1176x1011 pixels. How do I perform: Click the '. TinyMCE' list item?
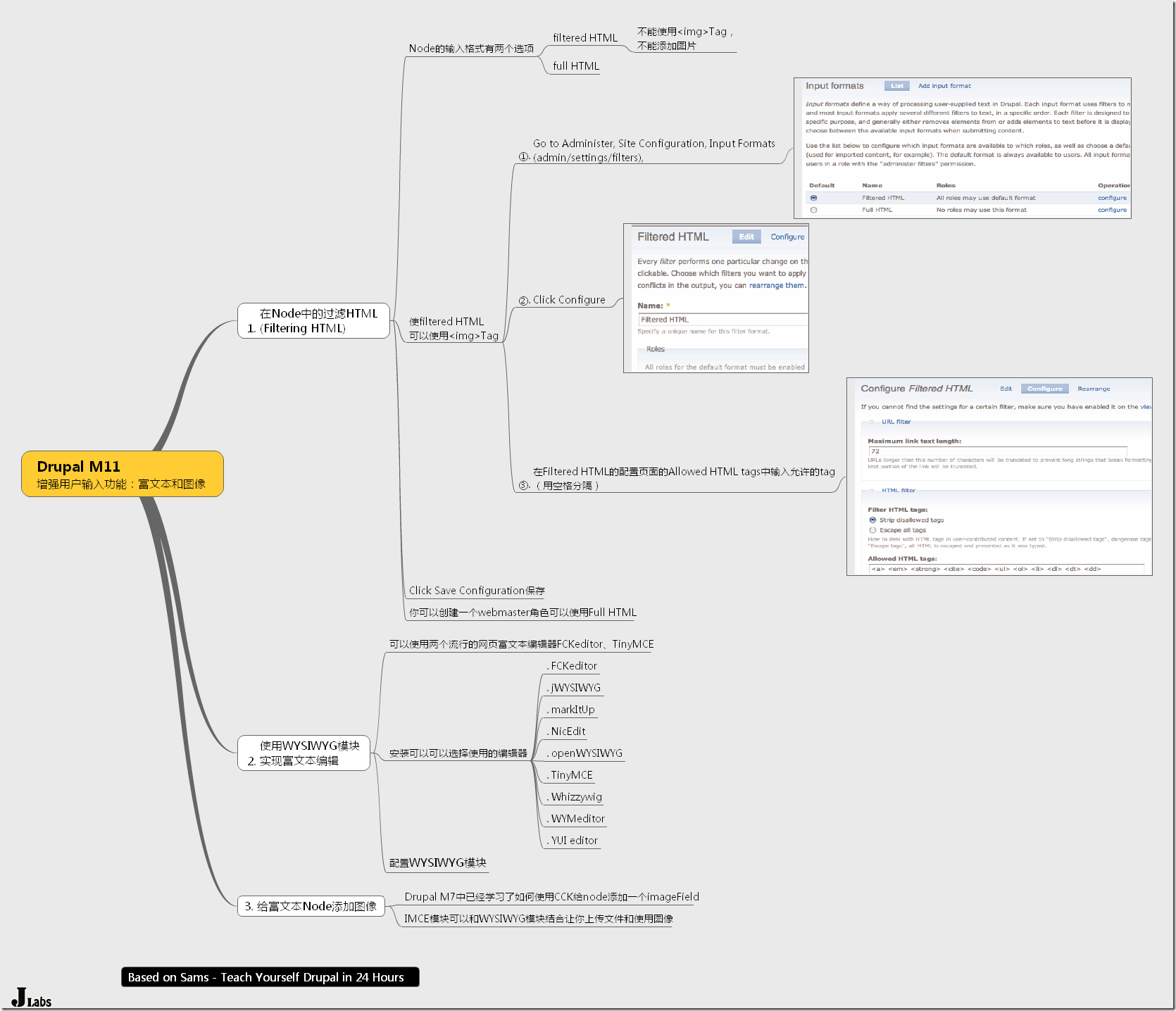[x=570, y=775]
